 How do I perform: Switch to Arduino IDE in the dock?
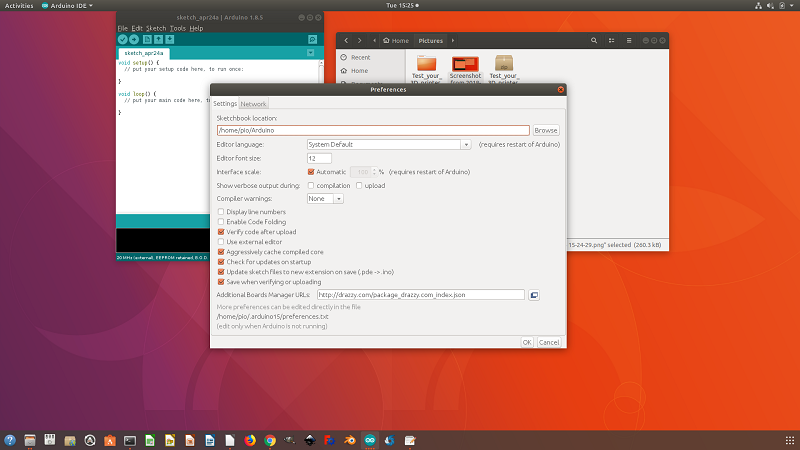370,440
